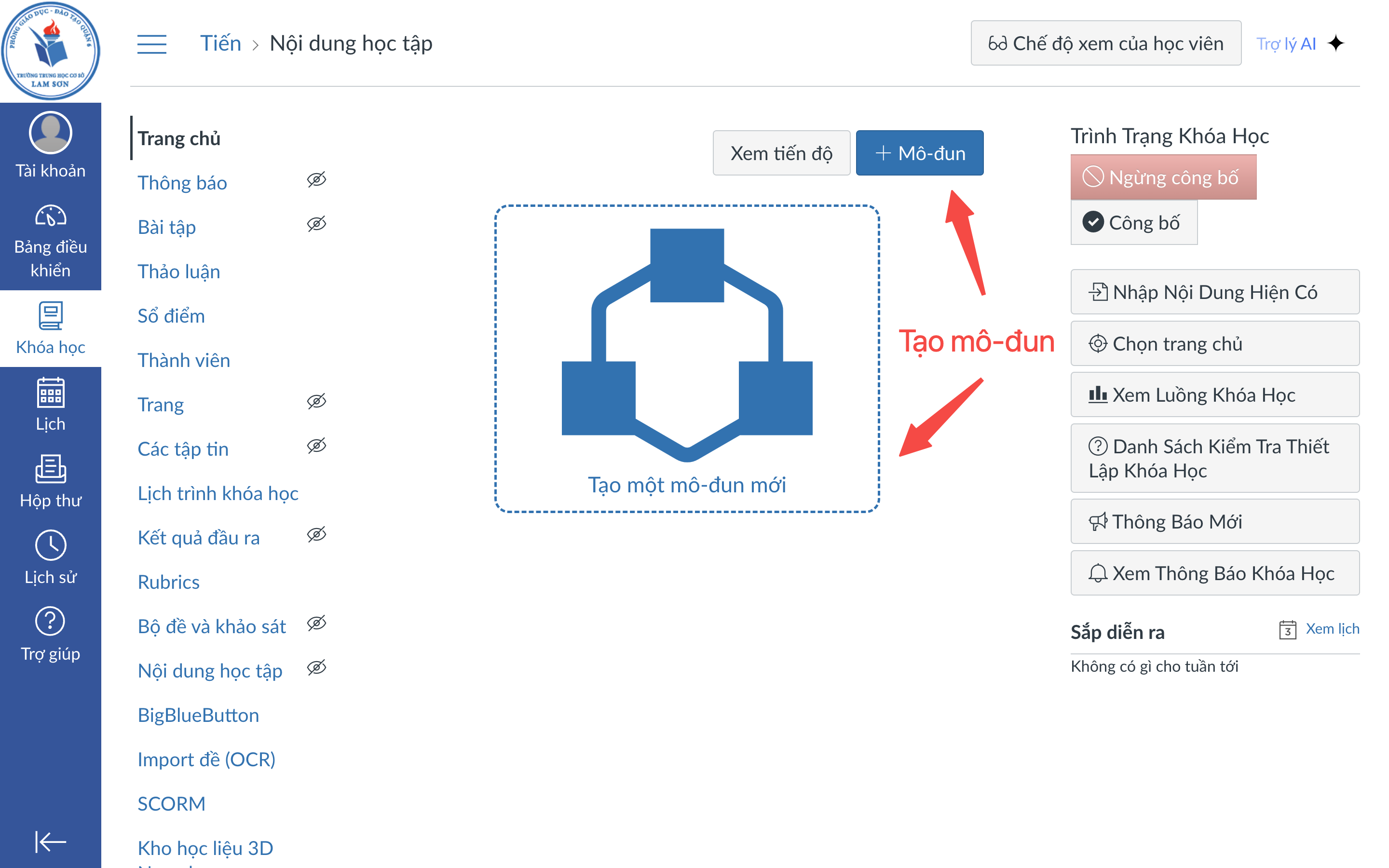Select Công bố publish state
Image resolution: width=1389 pixels, height=868 pixels.
[1133, 222]
